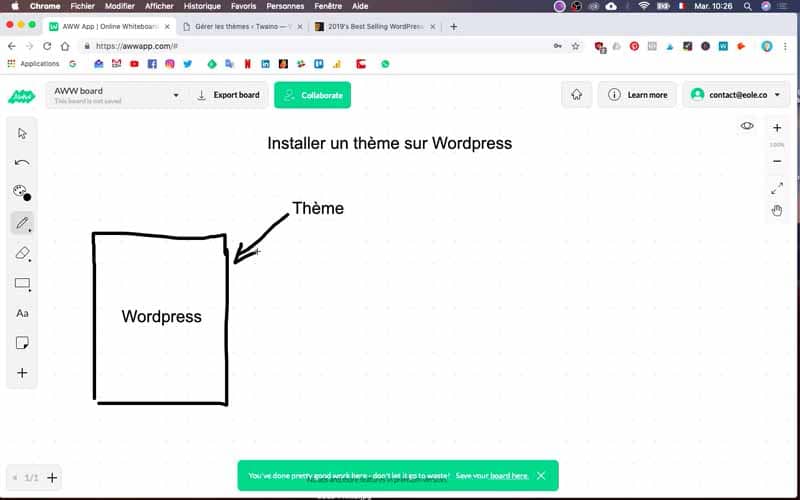800x500 pixels.
Task: Undo last action with curved arrow
Action: [x=22, y=163]
